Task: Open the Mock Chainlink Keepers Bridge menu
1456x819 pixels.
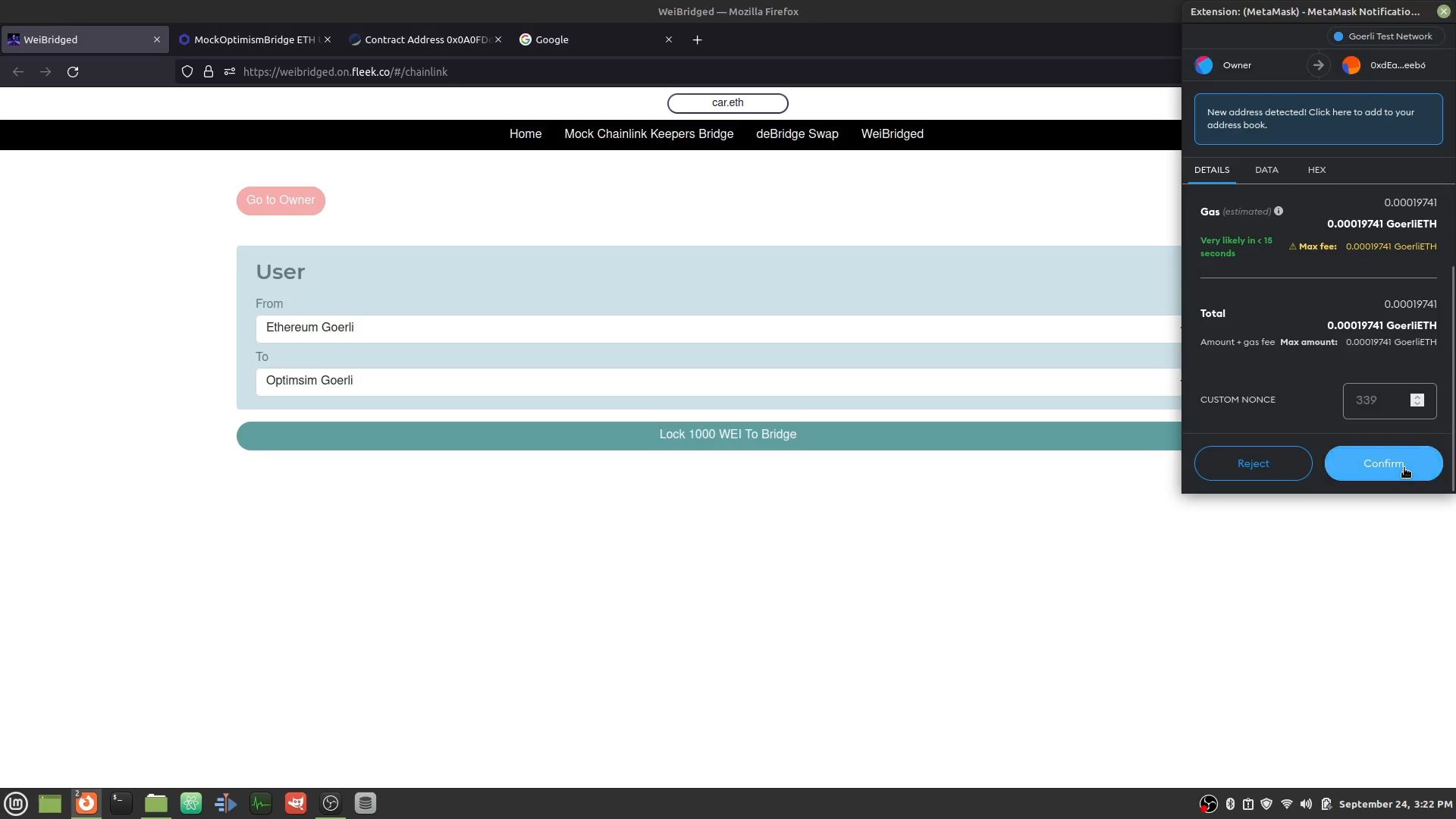Action: click(x=649, y=133)
